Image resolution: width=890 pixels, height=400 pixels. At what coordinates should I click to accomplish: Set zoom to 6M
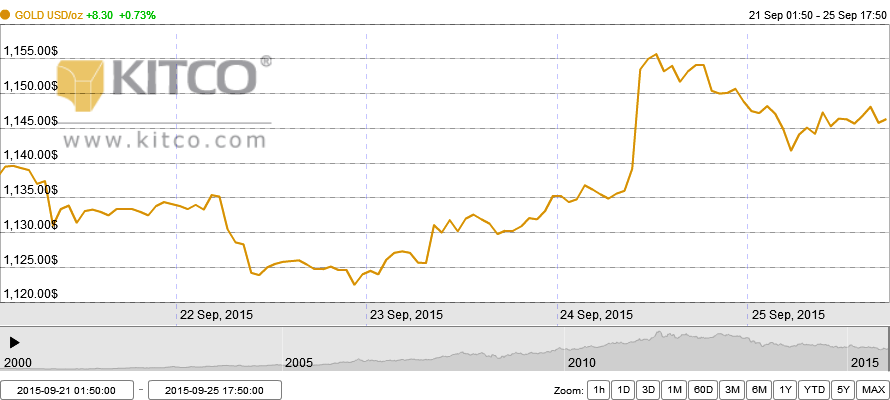(759, 390)
